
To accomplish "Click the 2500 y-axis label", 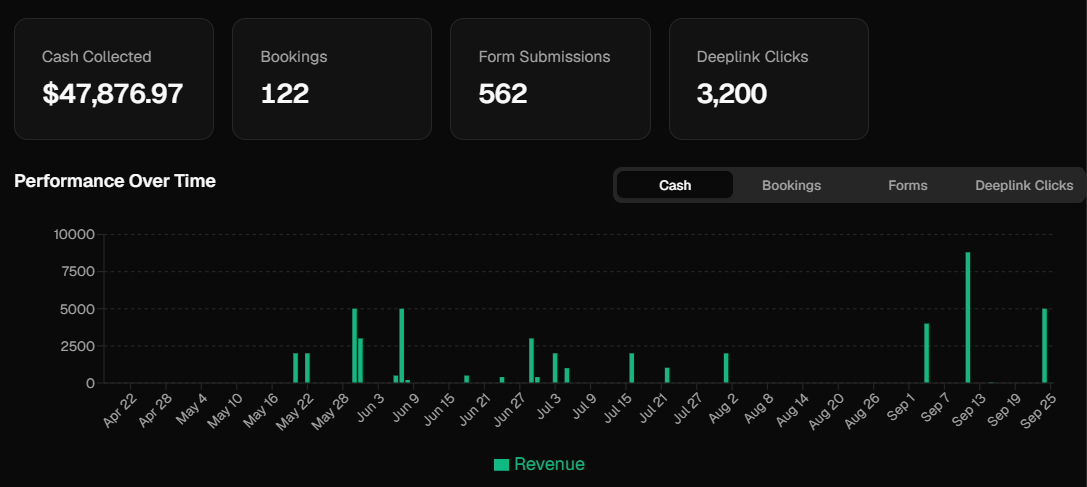I will pyautogui.click(x=77, y=345).
